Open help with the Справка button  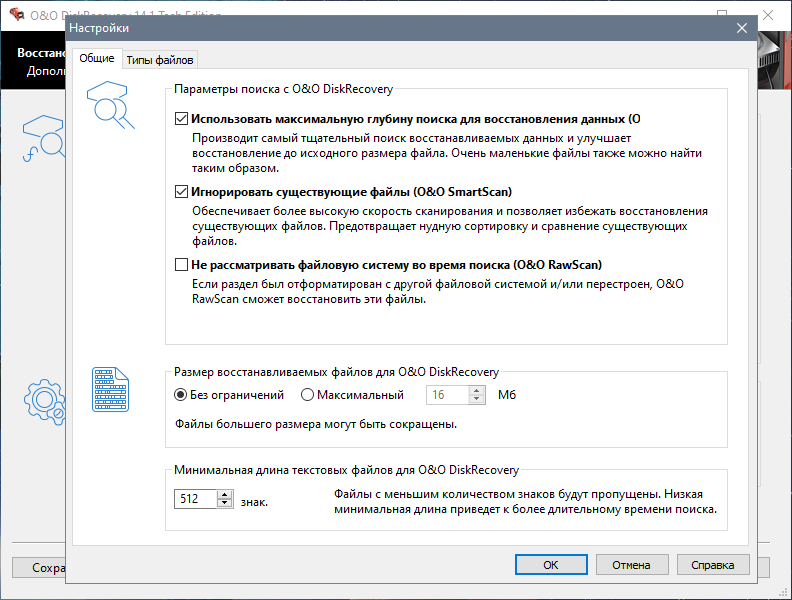(711, 565)
